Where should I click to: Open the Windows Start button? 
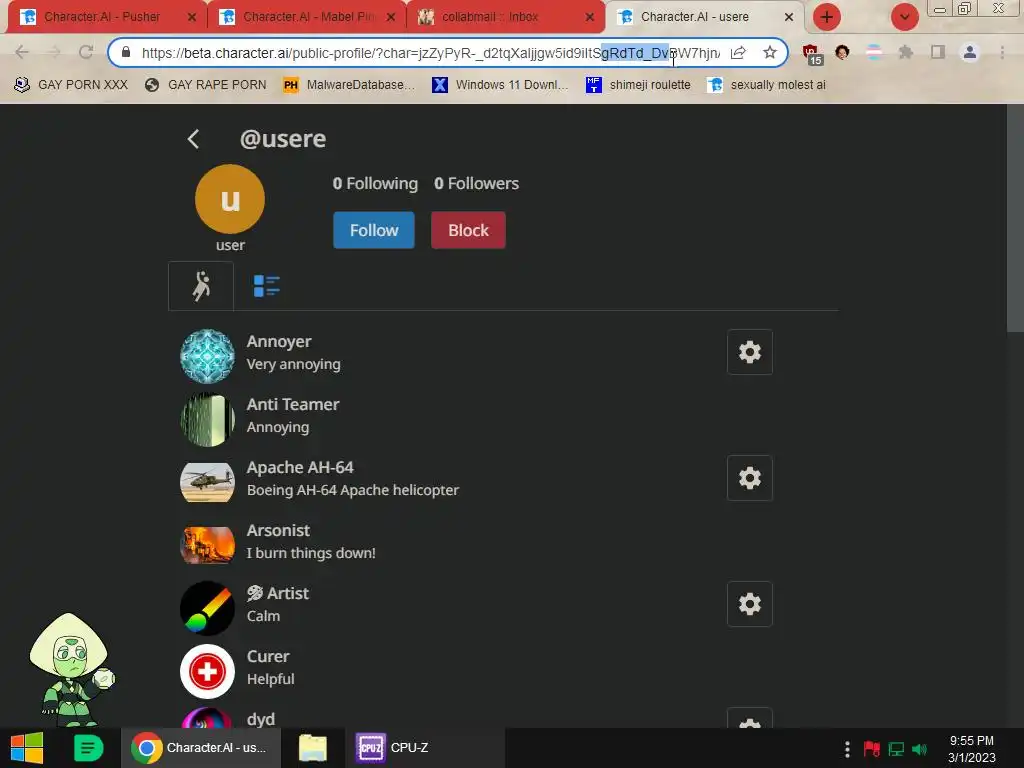[27, 748]
